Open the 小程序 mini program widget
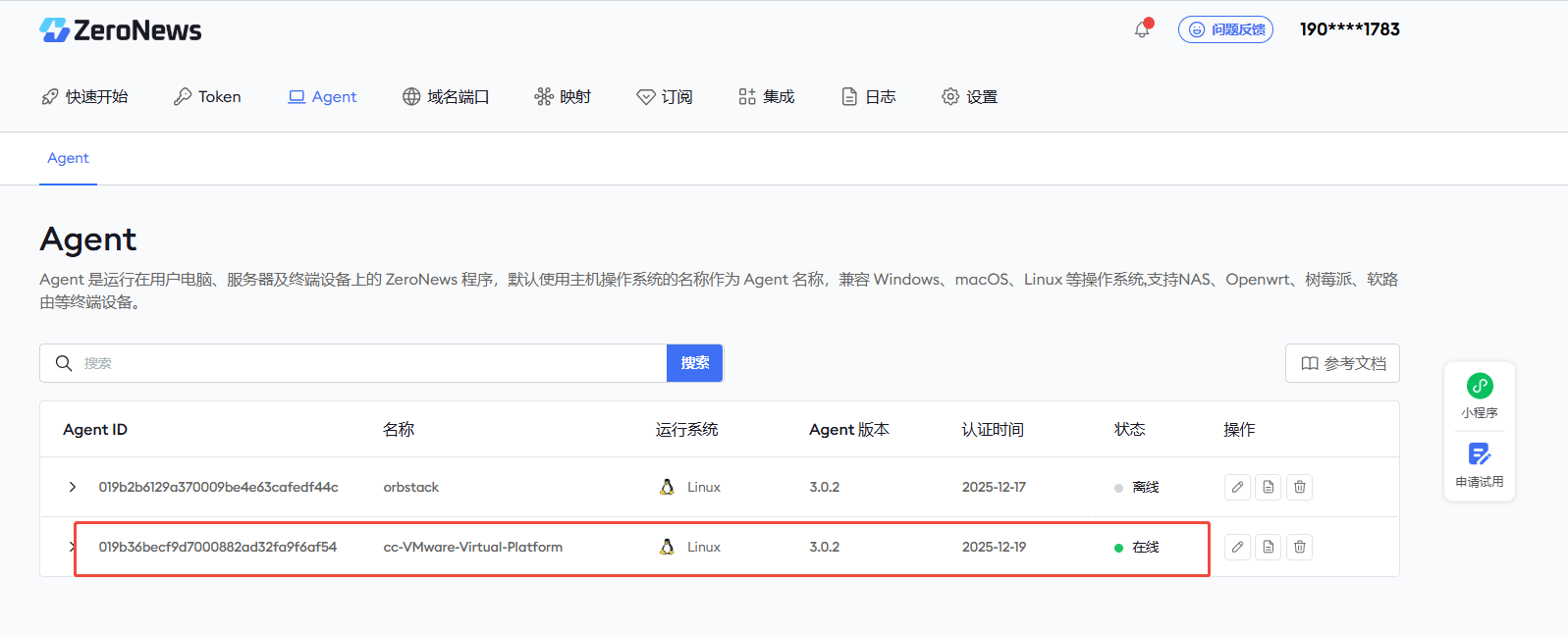The image size is (1568, 637). [x=1480, y=396]
